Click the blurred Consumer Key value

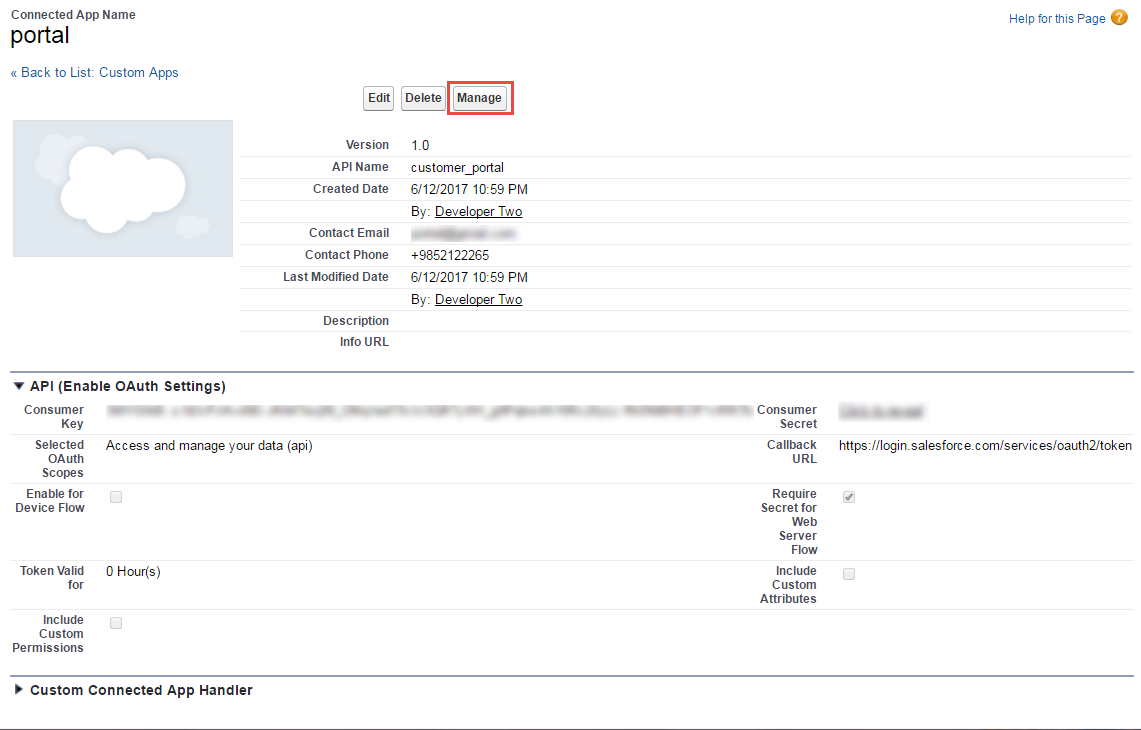(428, 410)
